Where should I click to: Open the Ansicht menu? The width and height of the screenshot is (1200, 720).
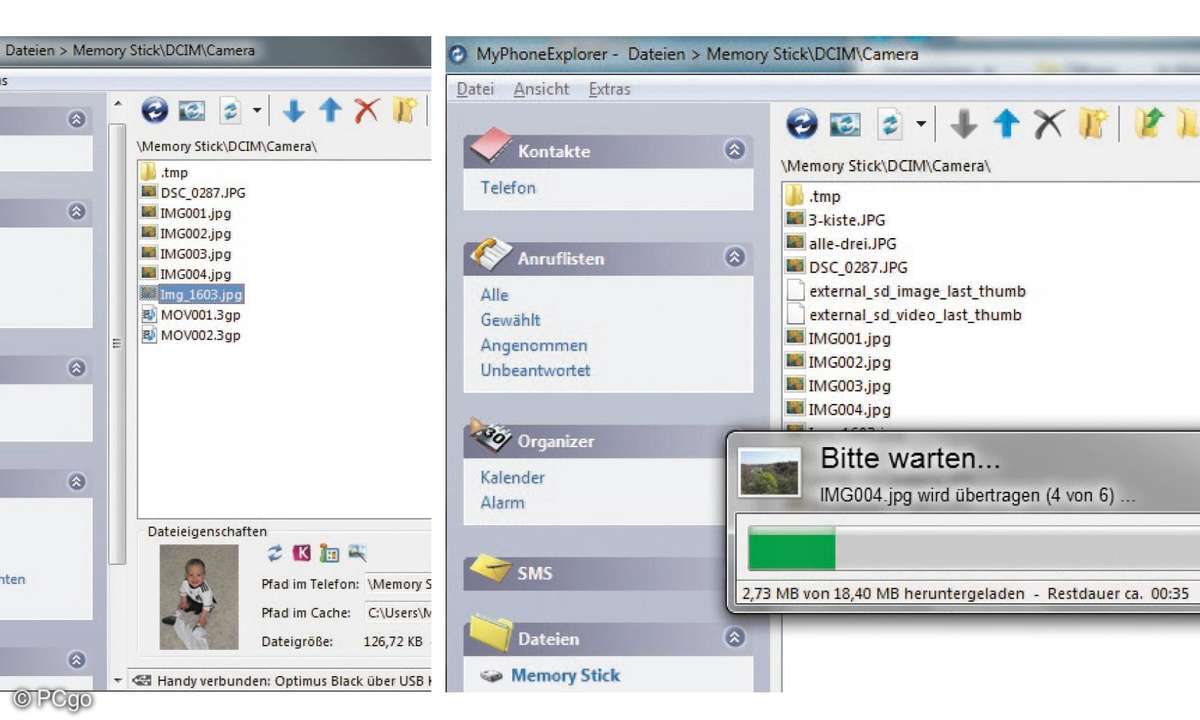tap(542, 89)
